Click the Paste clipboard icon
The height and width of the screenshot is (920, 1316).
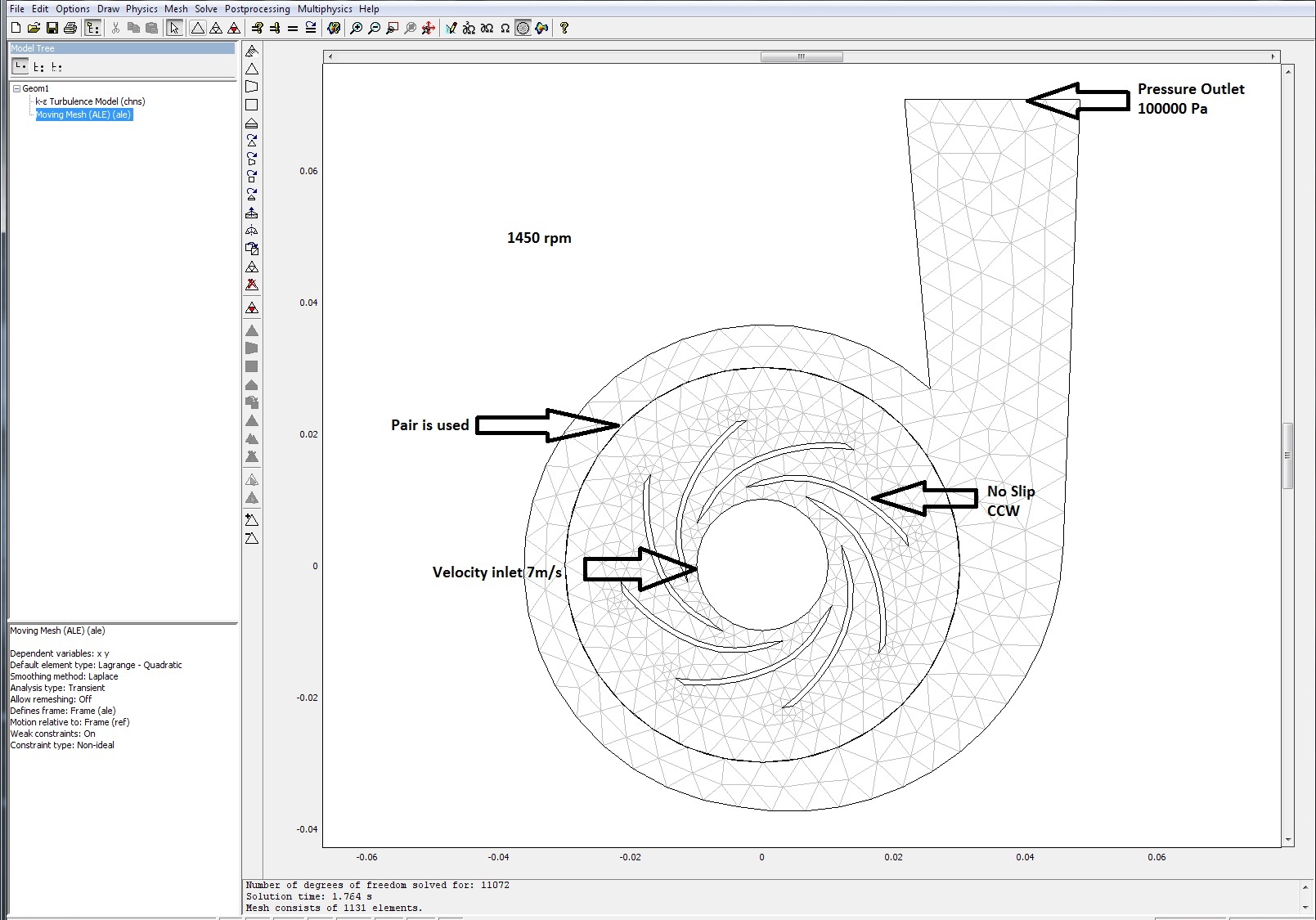click(152, 28)
